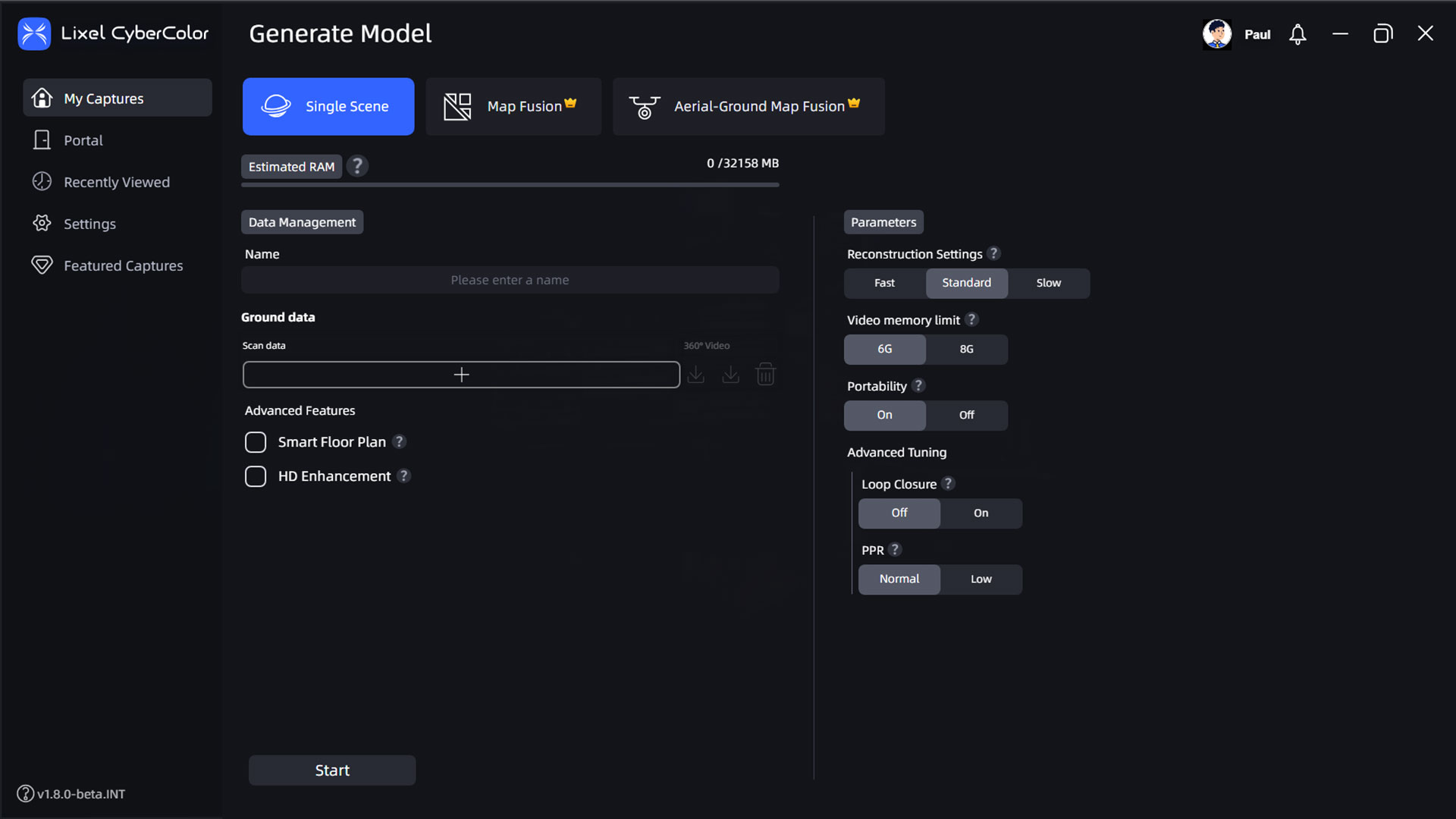Tick the HD Enhancement checkbox
Screen dimensions: 1456x819
pos(256,476)
